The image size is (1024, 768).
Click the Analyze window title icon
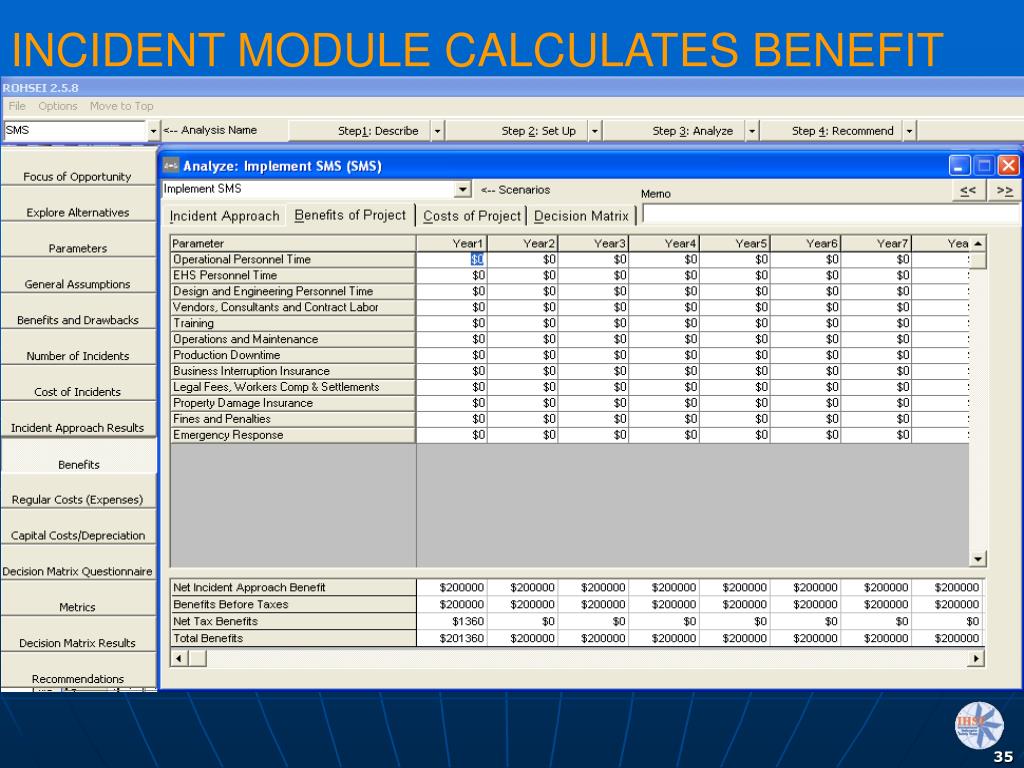[171, 165]
